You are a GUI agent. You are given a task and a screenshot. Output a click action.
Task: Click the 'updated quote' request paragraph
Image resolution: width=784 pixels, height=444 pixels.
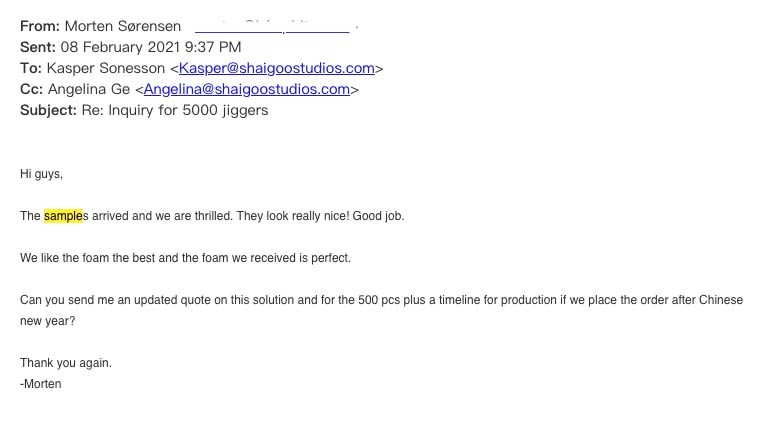tap(382, 310)
